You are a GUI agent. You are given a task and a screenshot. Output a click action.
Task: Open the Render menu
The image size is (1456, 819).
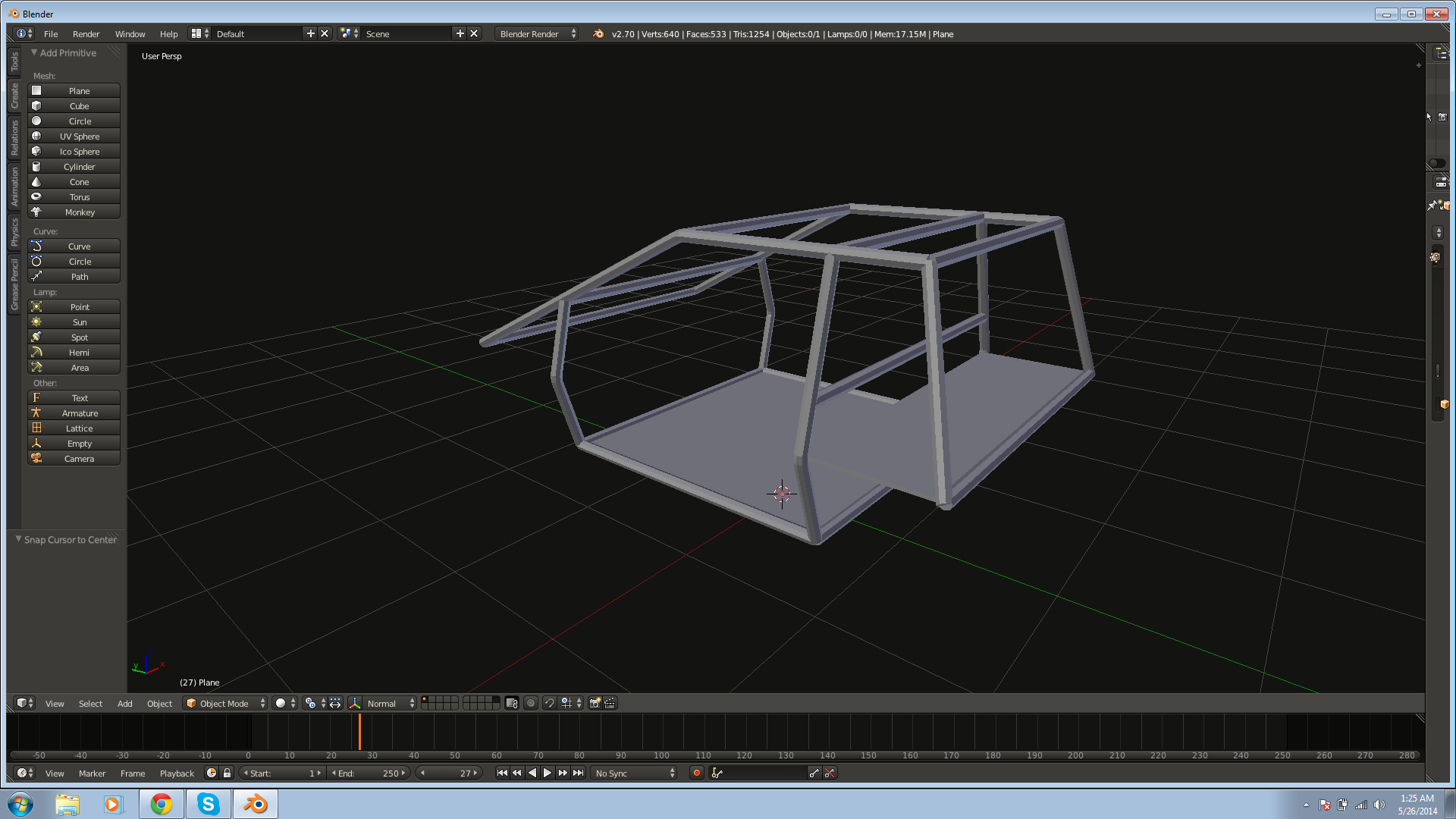pyautogui.click(x=86, y=34)
